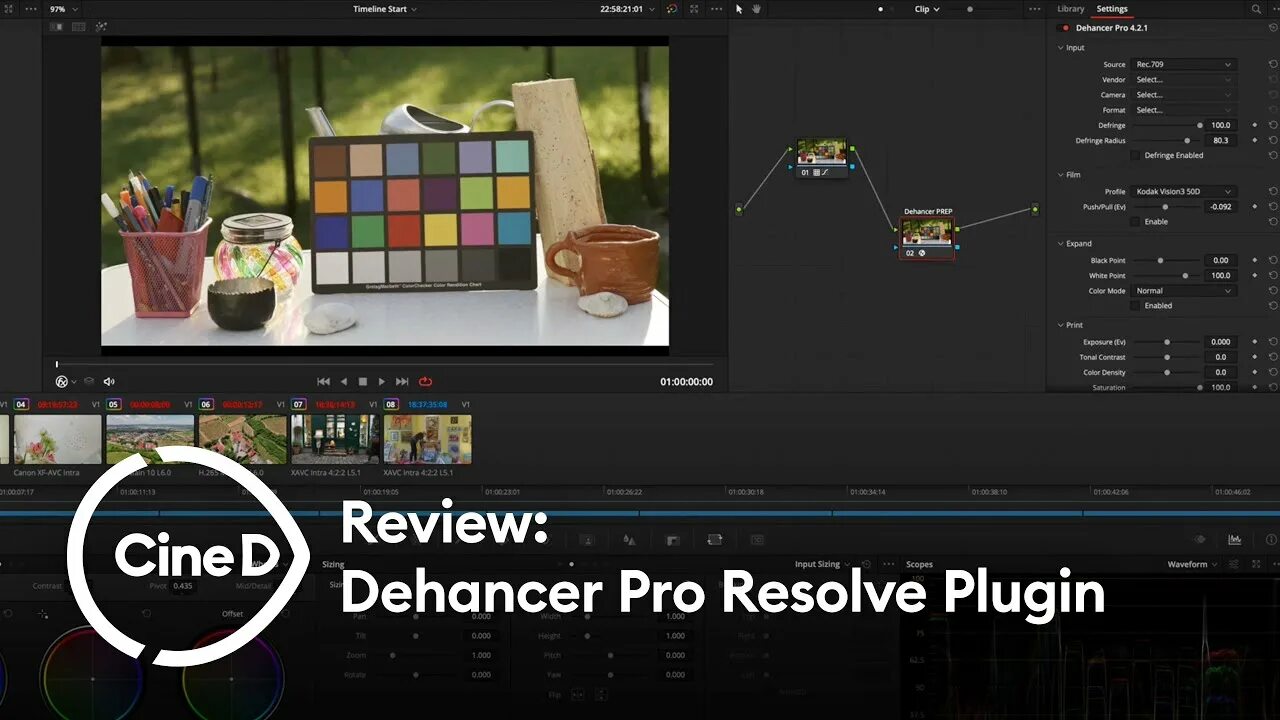Open the viewer overlay tool icon by transport

(x=62, y=381)
